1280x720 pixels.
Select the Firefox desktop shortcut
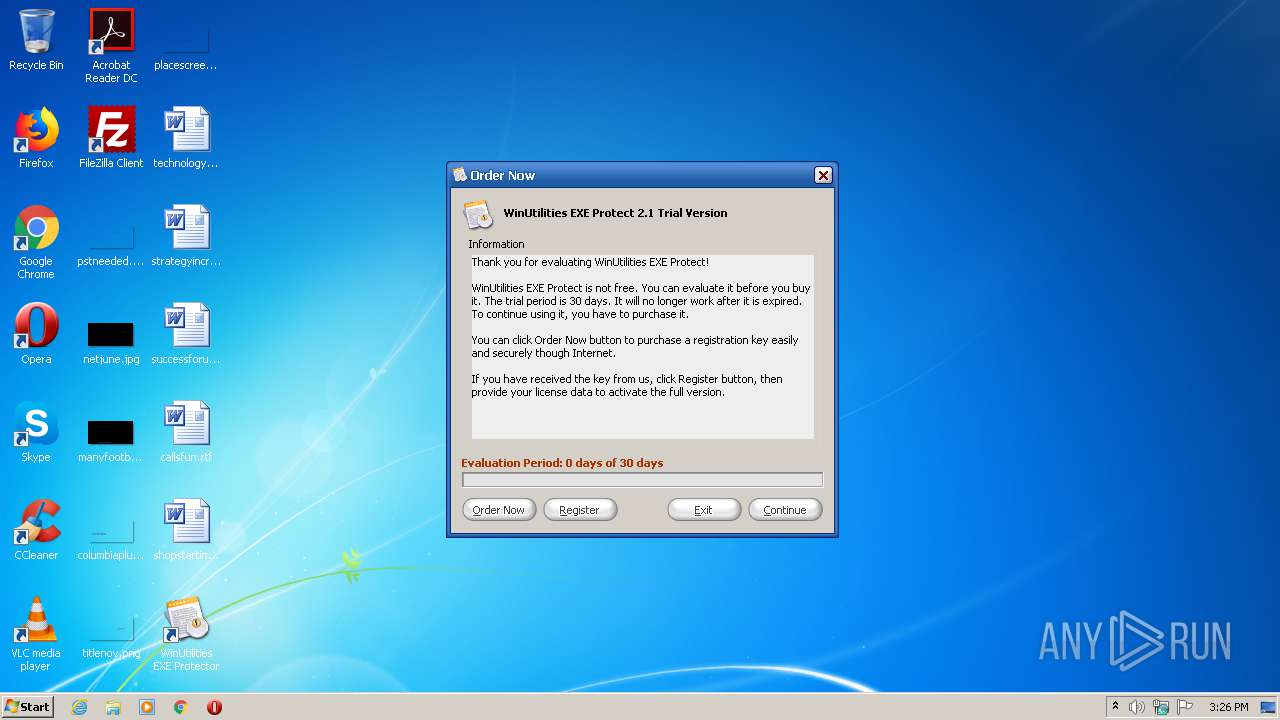(36, 138)
